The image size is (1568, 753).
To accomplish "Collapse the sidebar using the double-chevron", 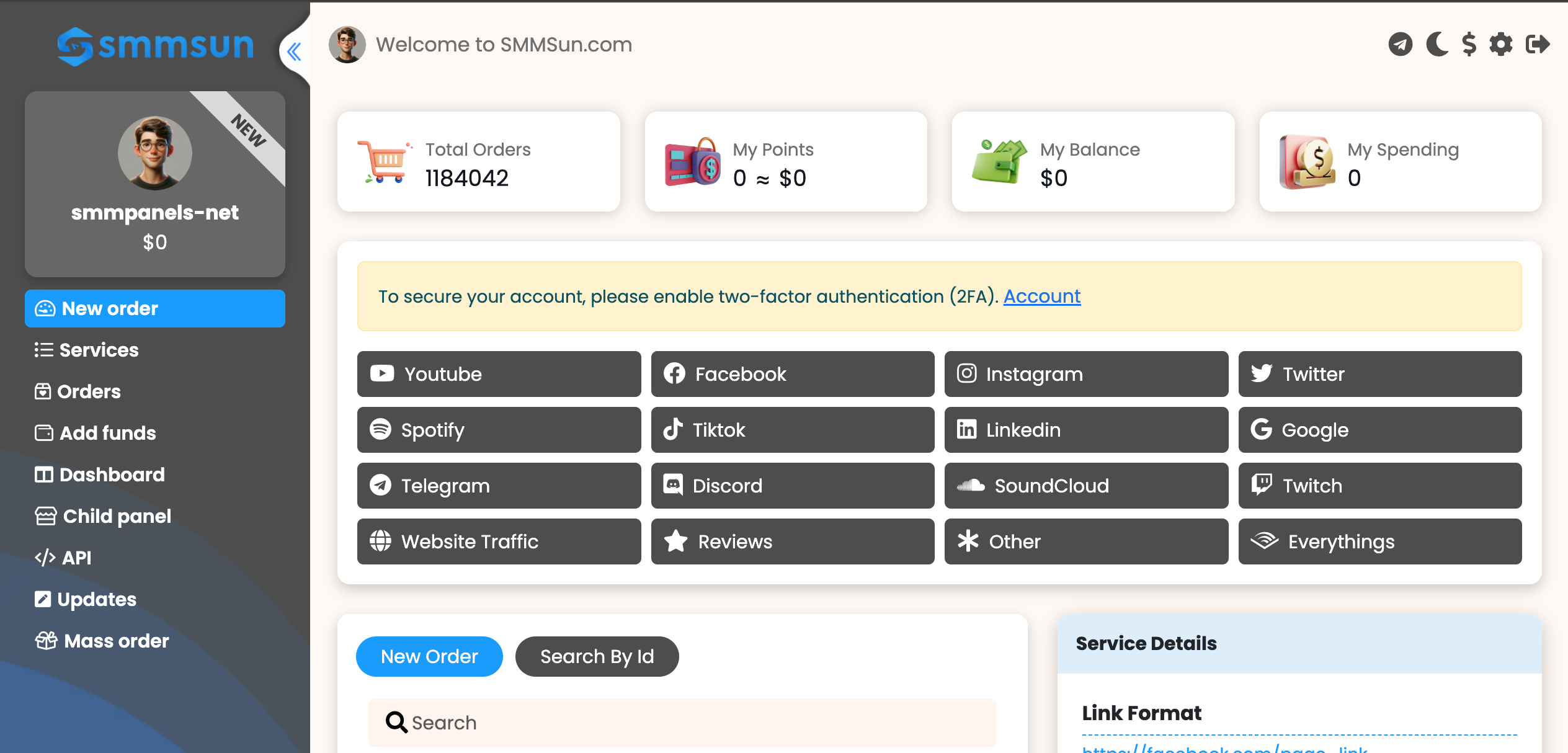I will 294,52.
